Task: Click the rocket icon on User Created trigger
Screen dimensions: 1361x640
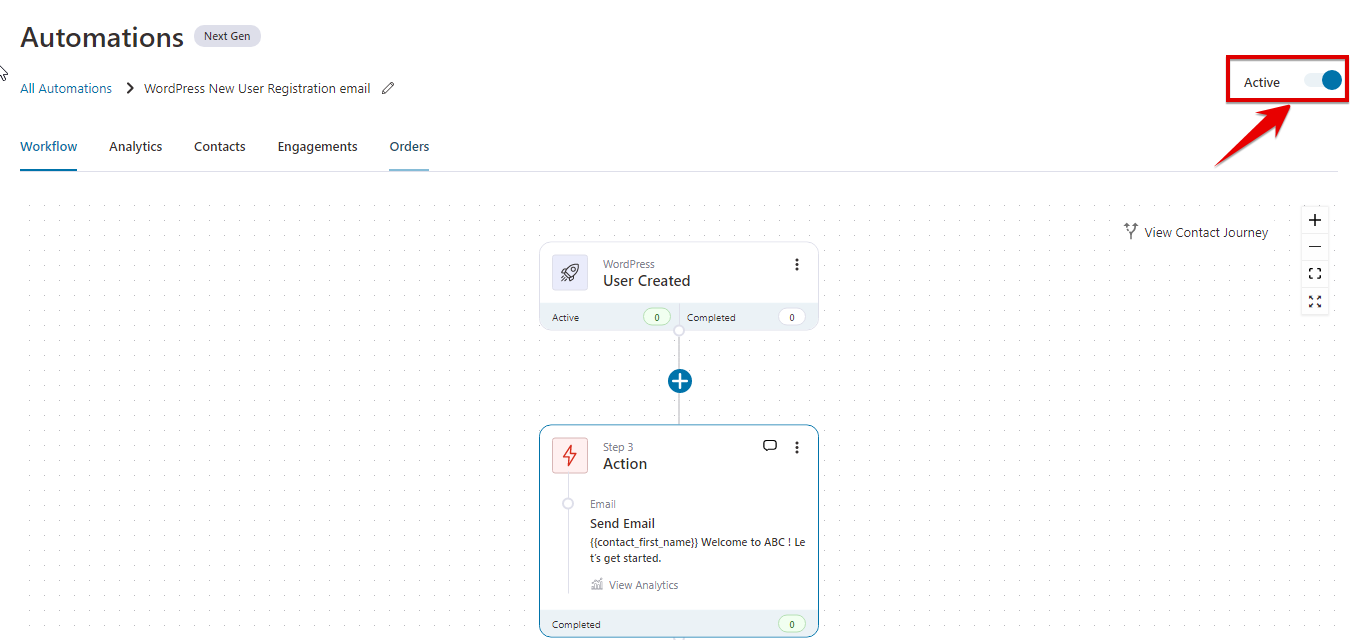Action: pos(570,272)
